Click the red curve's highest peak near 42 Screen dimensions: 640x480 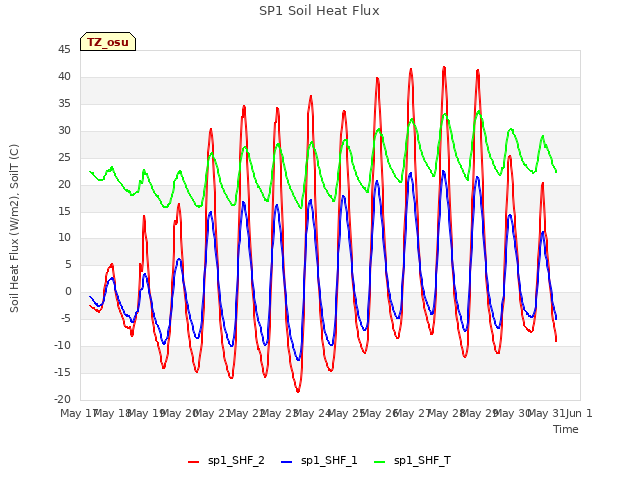pyautogui.click(x=444, y=67)
